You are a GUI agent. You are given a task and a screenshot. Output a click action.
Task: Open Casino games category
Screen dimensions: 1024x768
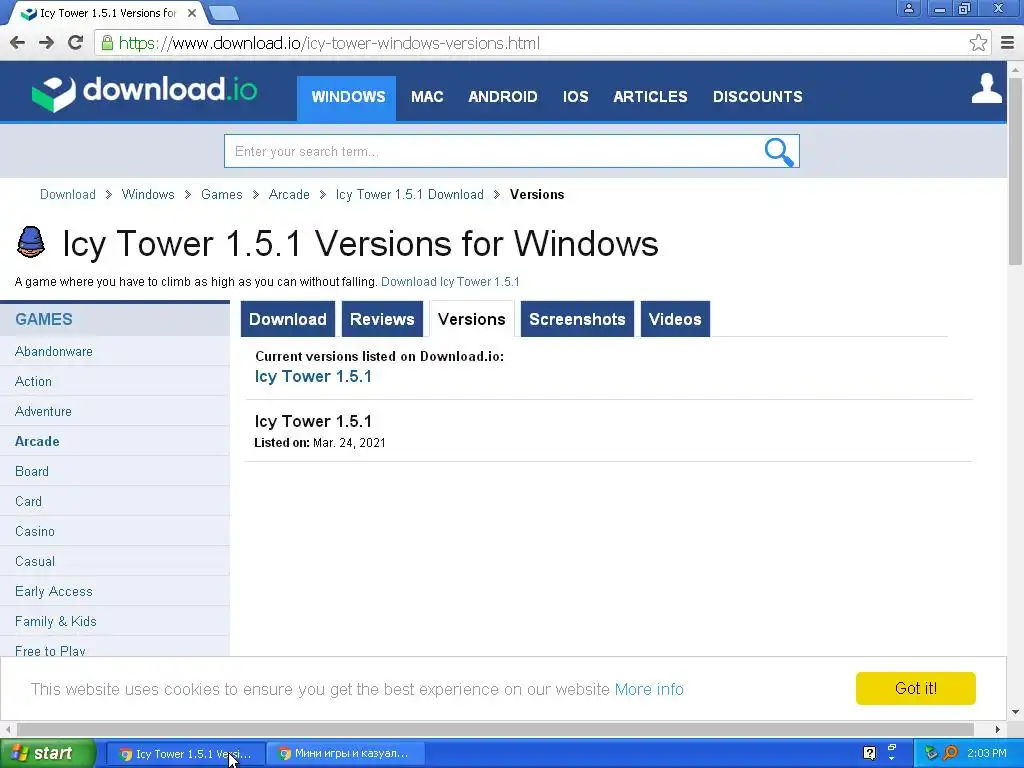(x=35, y=532)
